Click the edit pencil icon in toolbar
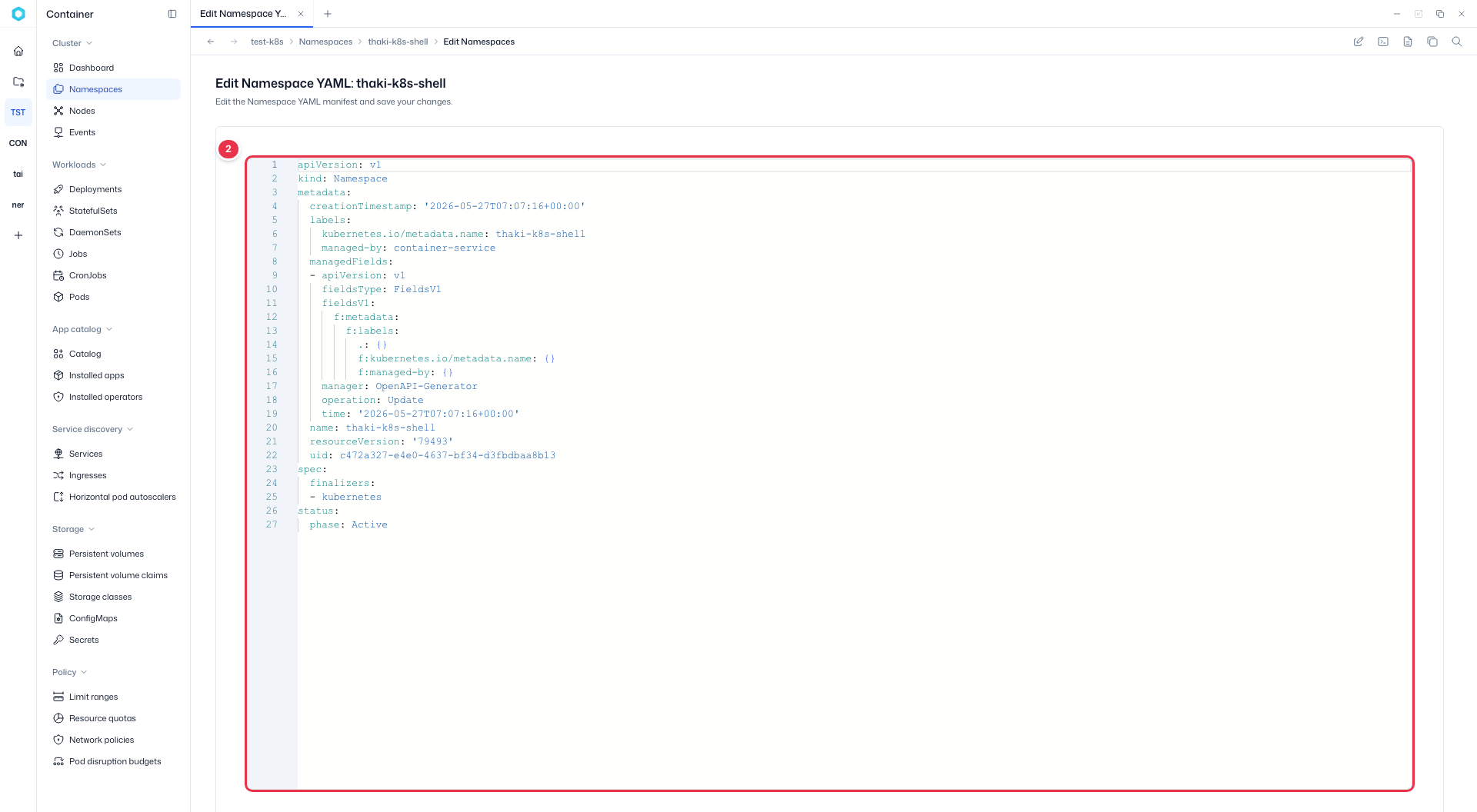This screenshot has width=1477, height=812. tap(1359, 42)
